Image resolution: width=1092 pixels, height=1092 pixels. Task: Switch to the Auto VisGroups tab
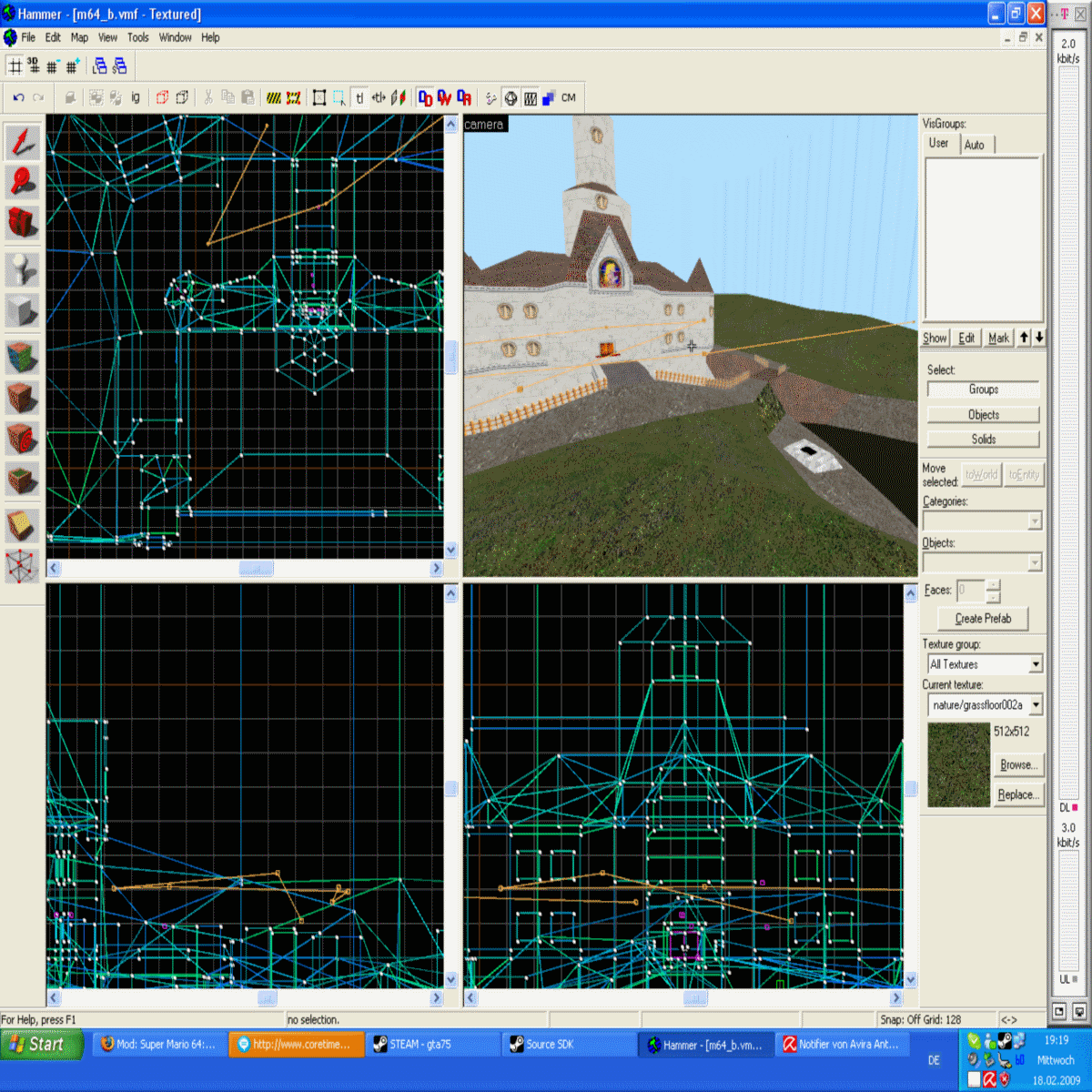(975, 145)
